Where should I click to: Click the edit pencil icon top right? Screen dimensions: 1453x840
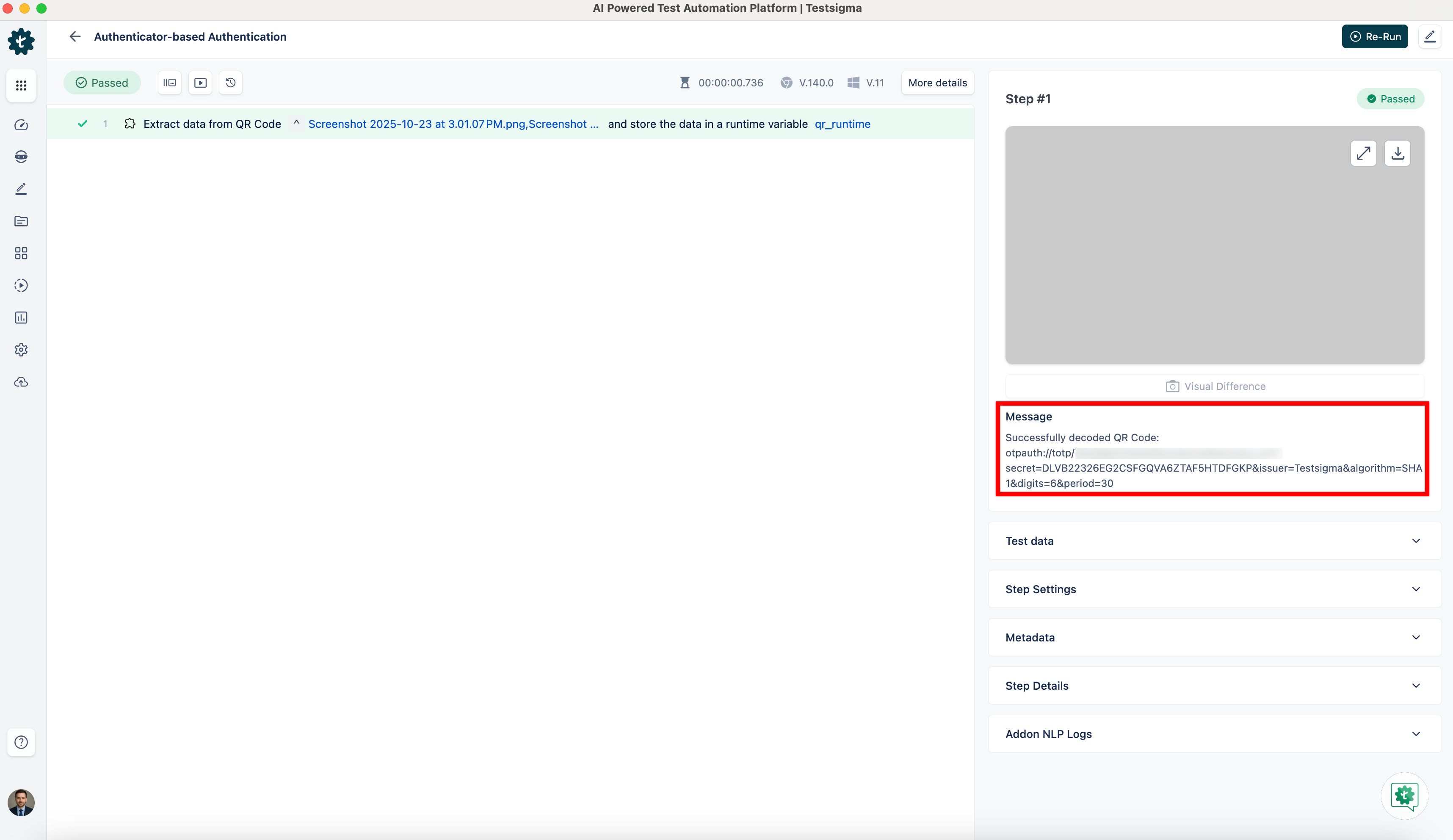(1429, 37)
